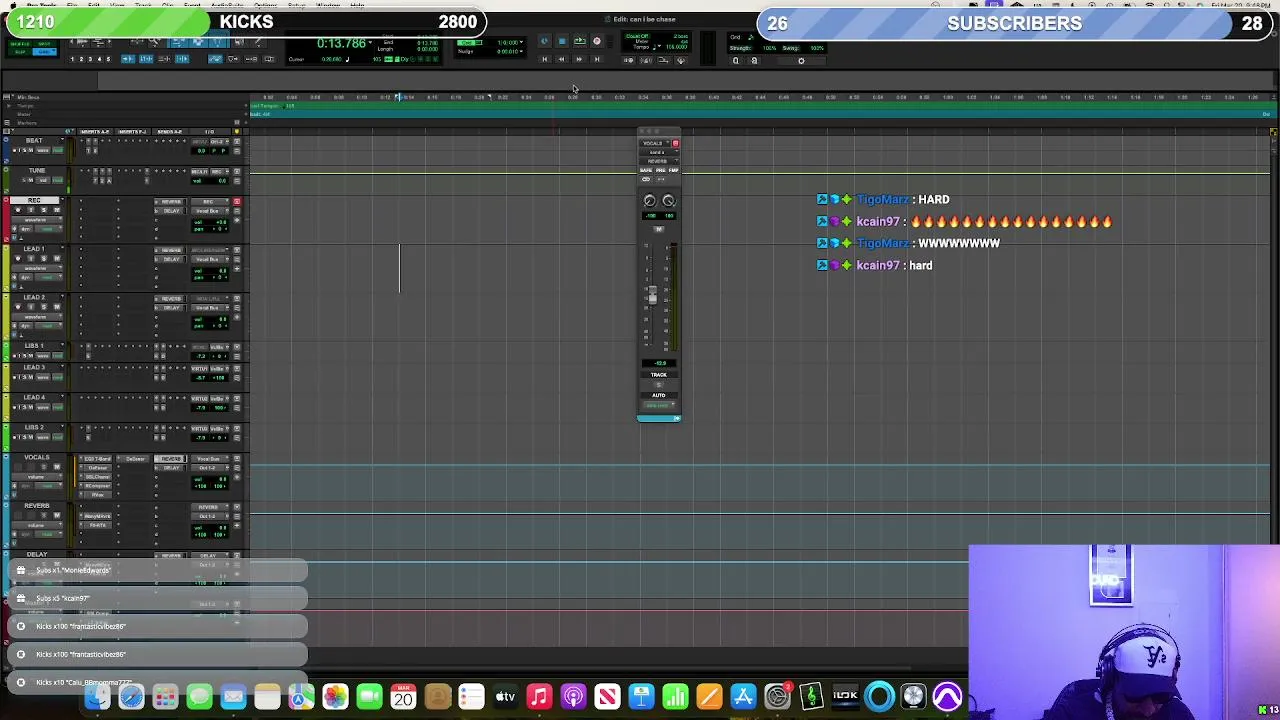Click the right pan knob on floating strip
Image resolution: width=1280 pixels, height=720 pixels.
[x=668, y=200]
